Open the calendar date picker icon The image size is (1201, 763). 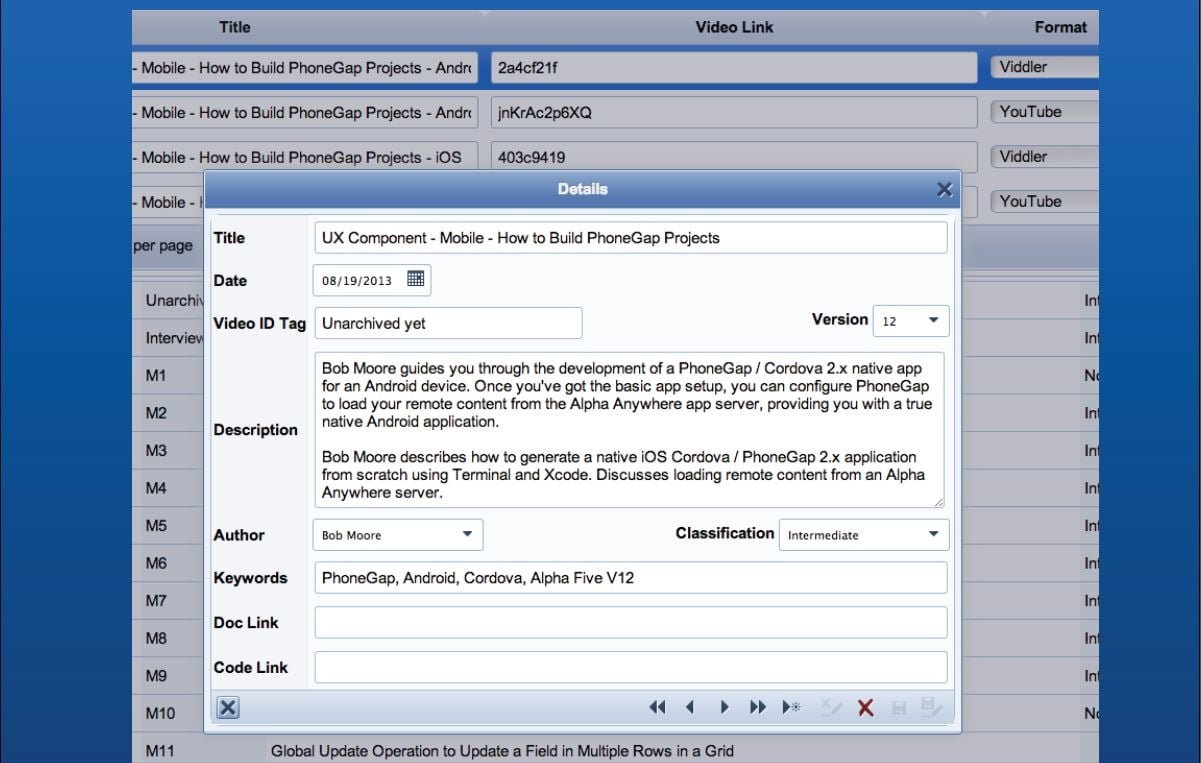[x=416, y=280]
